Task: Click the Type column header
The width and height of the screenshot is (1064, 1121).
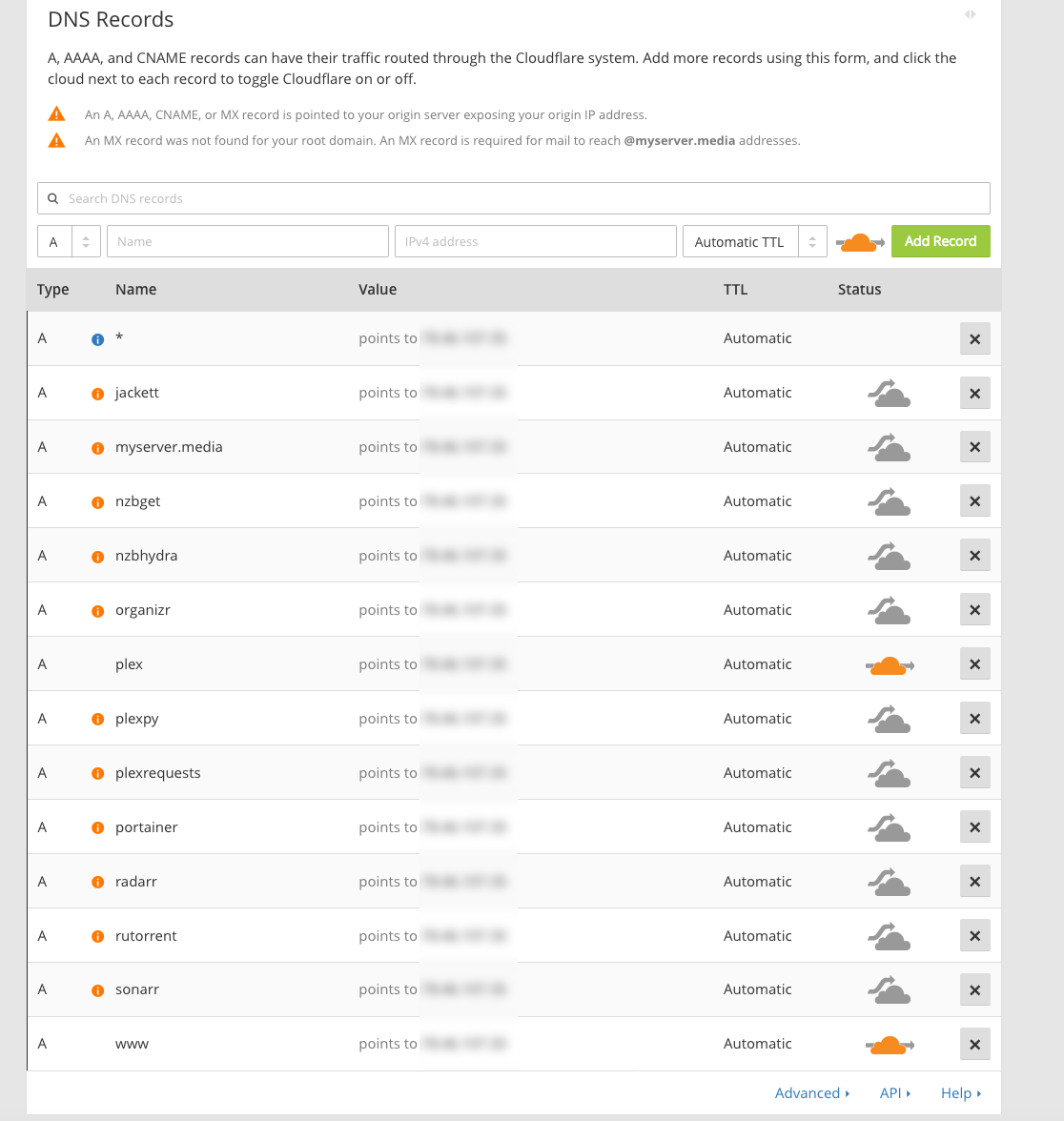Action: [x=53, y=290]
